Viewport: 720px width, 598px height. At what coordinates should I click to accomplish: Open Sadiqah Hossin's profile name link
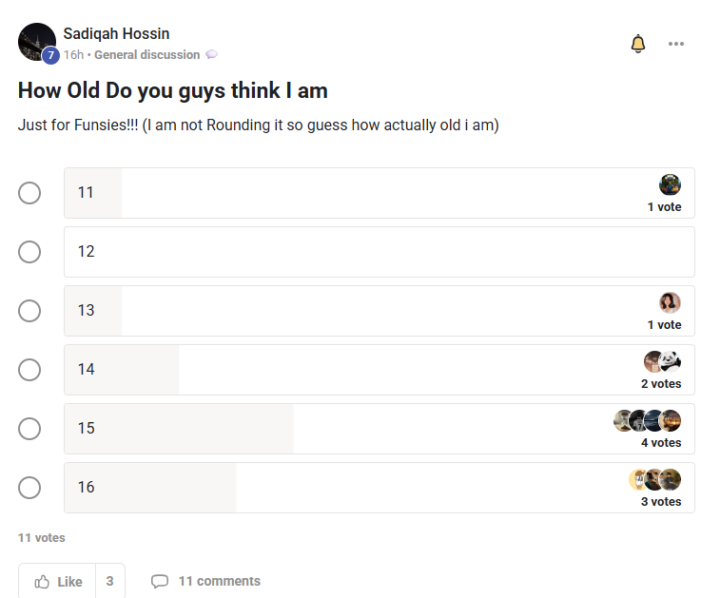point(116,34)
